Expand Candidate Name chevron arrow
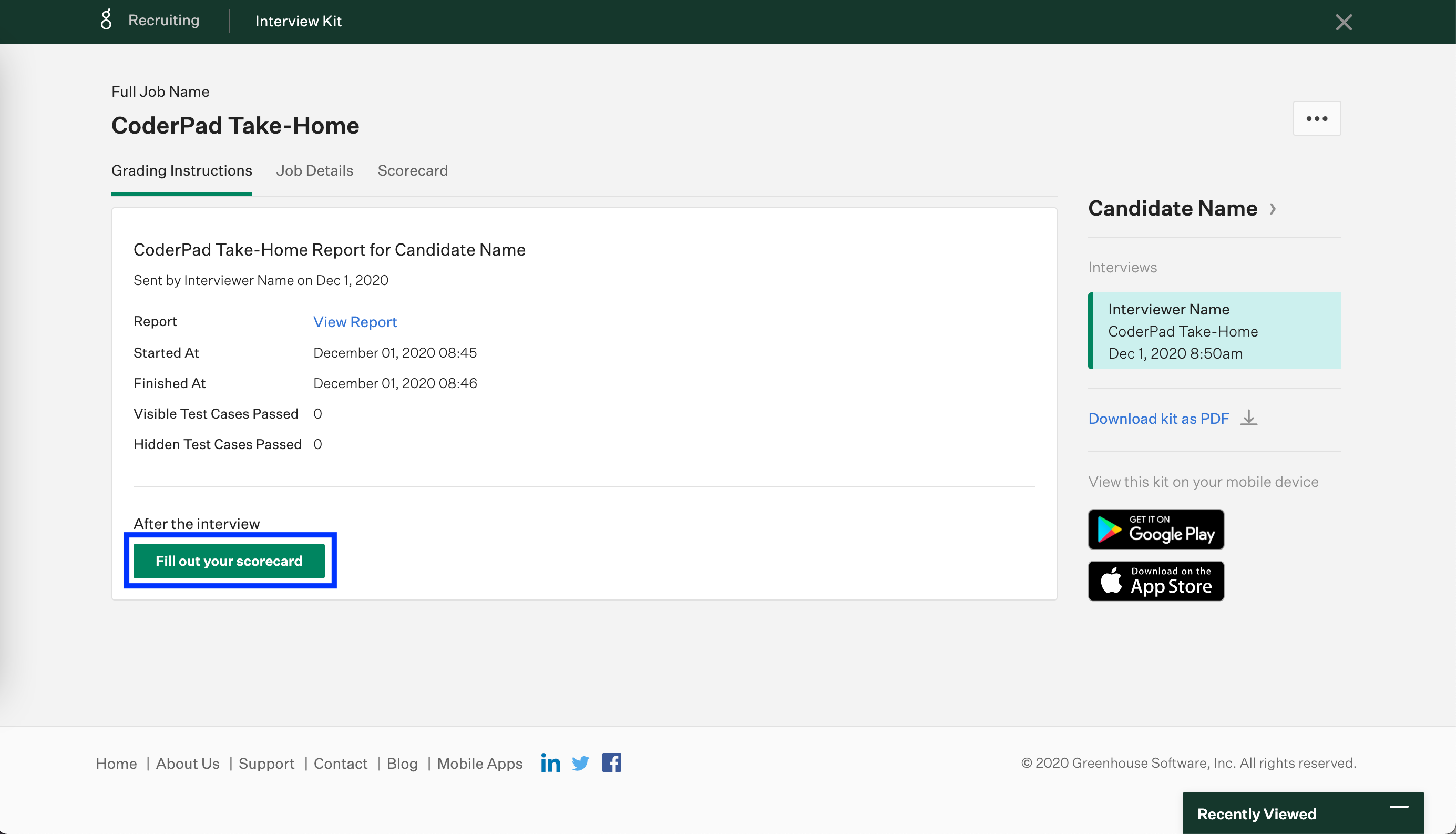 (1272, 208)
